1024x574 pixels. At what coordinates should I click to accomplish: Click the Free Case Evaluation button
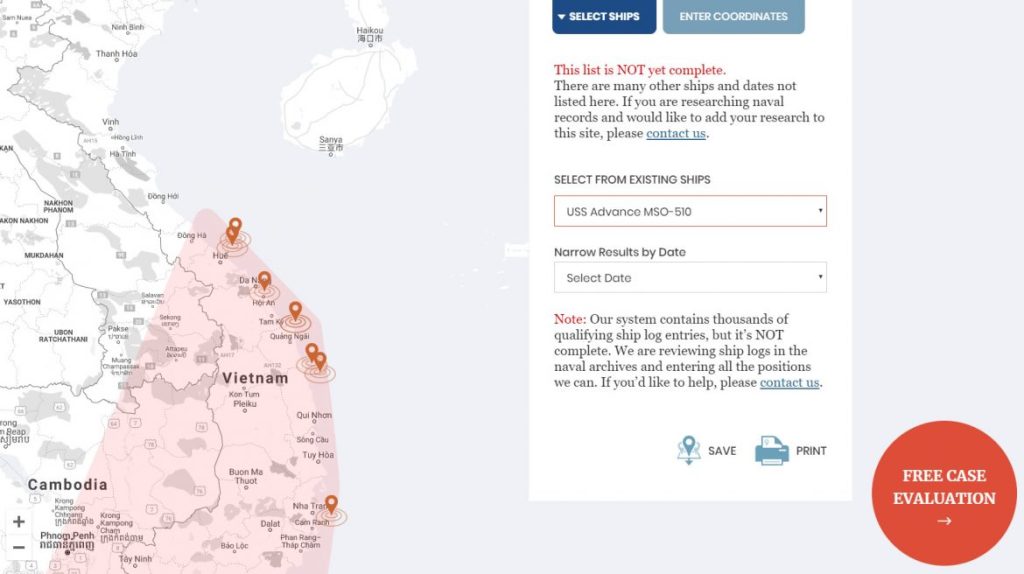point(944,494)
